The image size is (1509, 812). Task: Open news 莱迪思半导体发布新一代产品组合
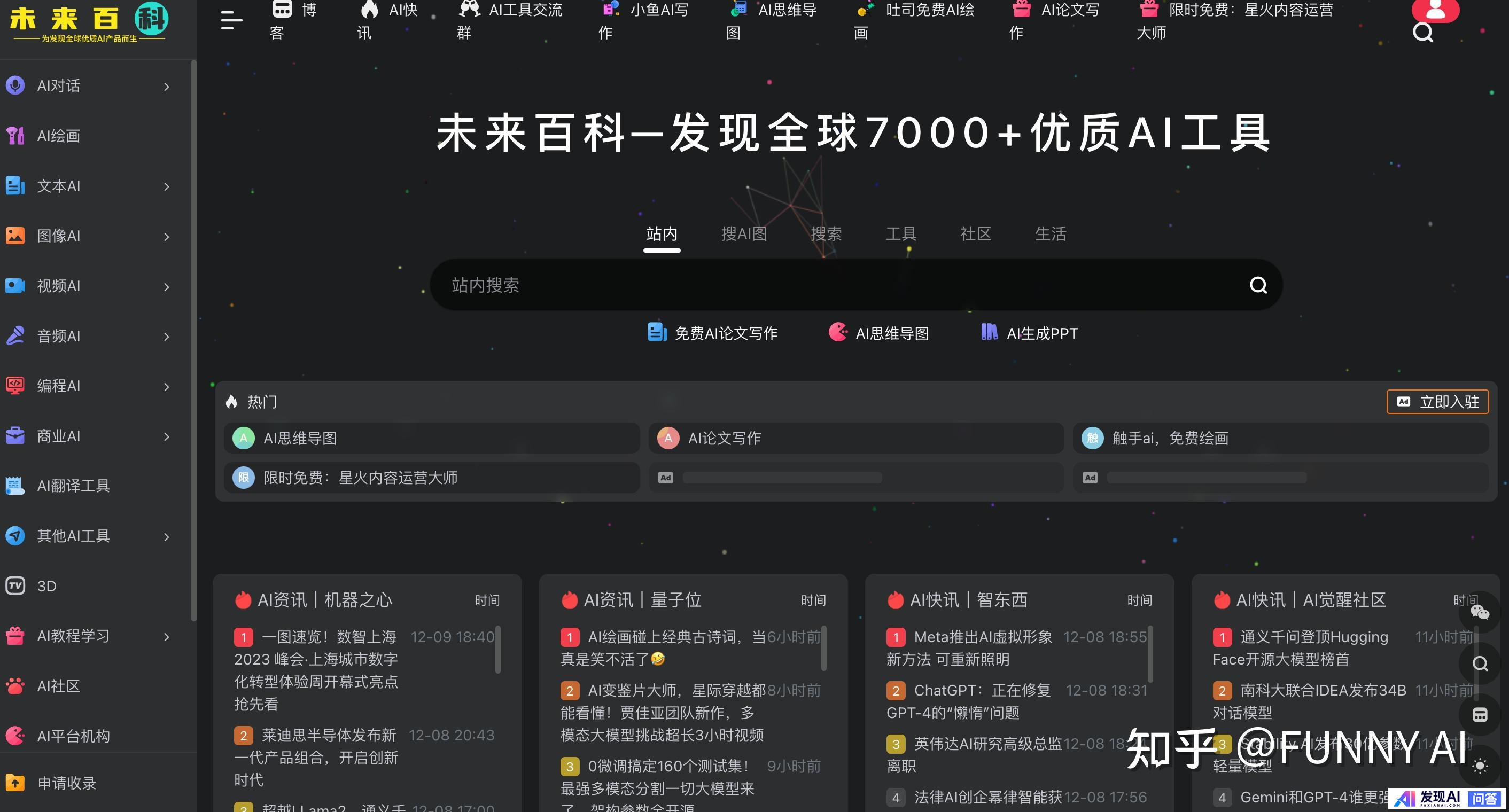[316, 757]
